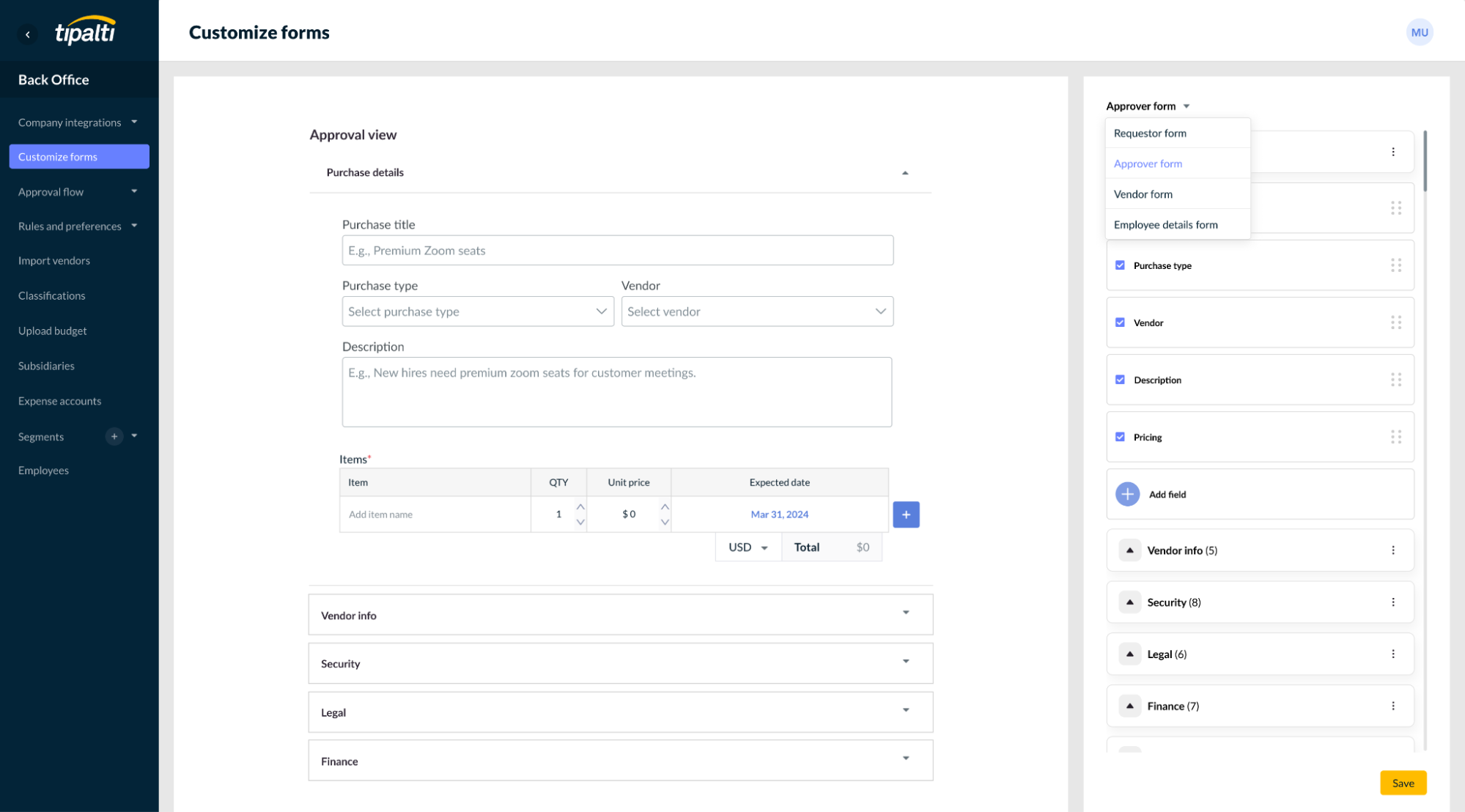Click the yellow Save button
The height and width of the screenshot is (812, 1465).
tap(1403, 783)
